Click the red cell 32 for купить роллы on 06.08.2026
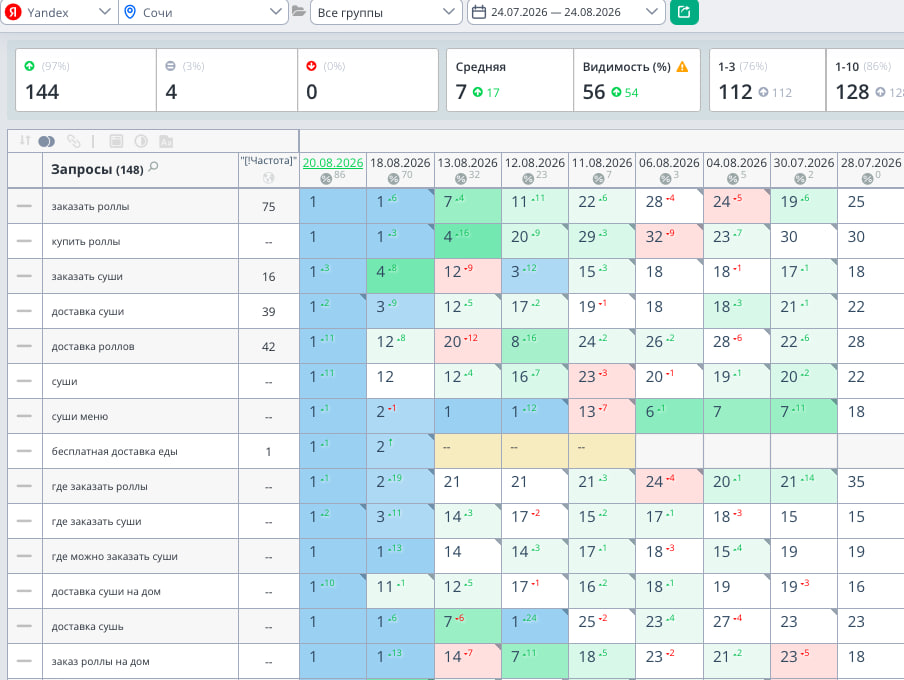The image size is (904, 680). click(x=669, y=241)
